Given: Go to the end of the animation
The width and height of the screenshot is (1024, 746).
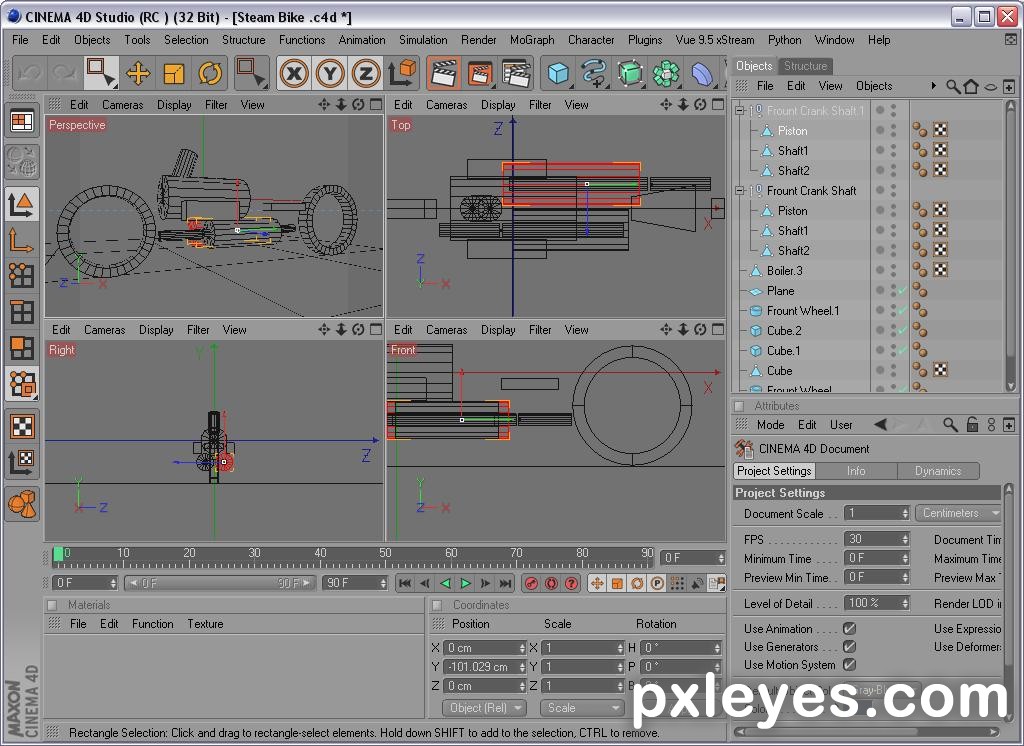Looking at the screenshot, I should [505, 583].
